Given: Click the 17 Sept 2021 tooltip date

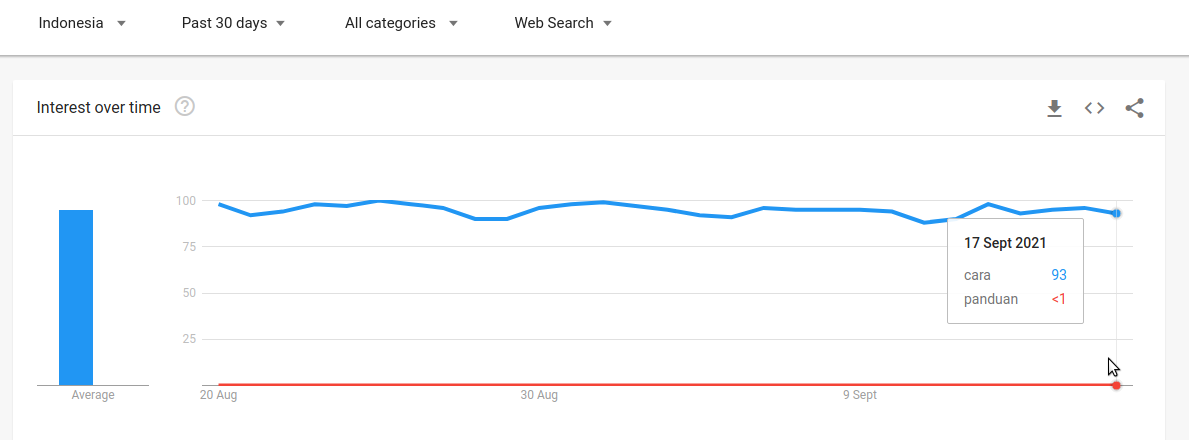Looking at the screenshot, I should (1005, 243).
